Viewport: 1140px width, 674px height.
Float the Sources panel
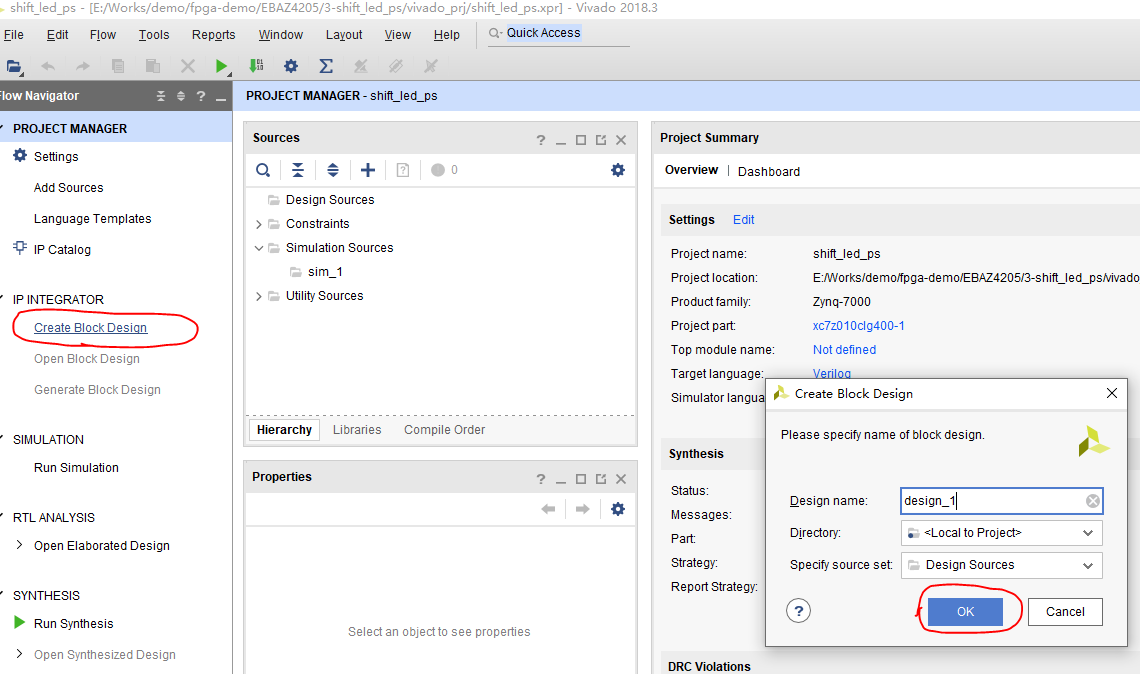601,140
